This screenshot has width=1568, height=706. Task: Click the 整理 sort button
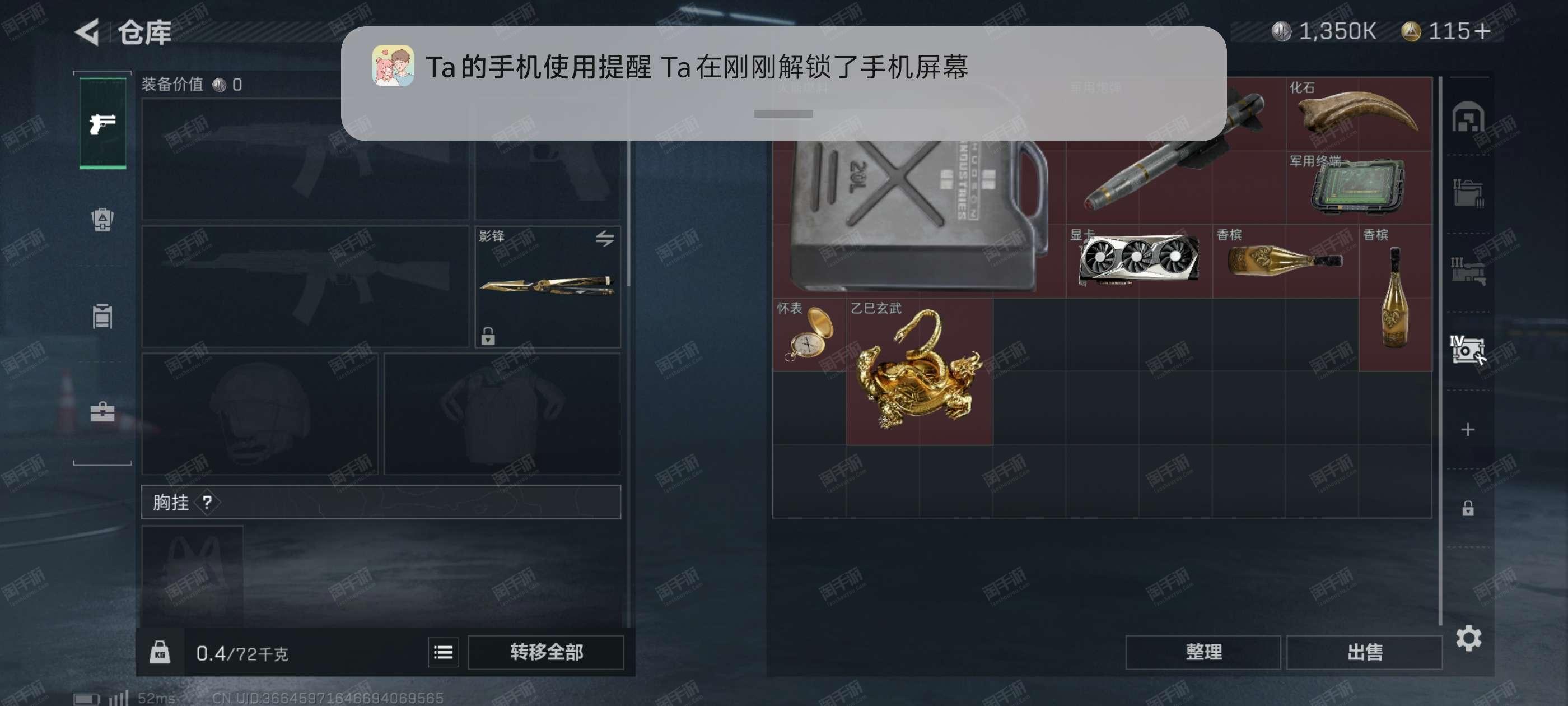(x=1203, y=652)
